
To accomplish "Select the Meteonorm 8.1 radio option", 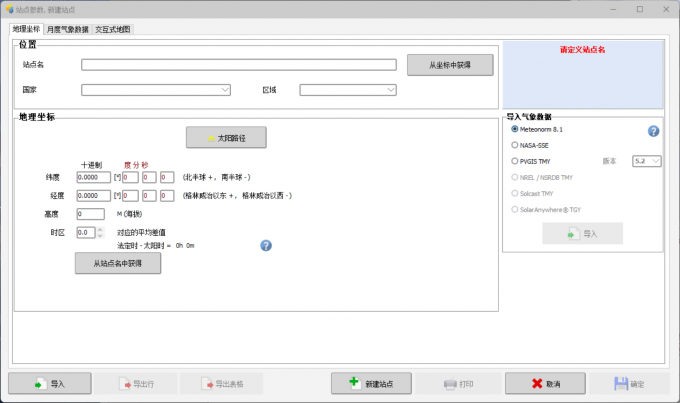I will tap(515, 129).
